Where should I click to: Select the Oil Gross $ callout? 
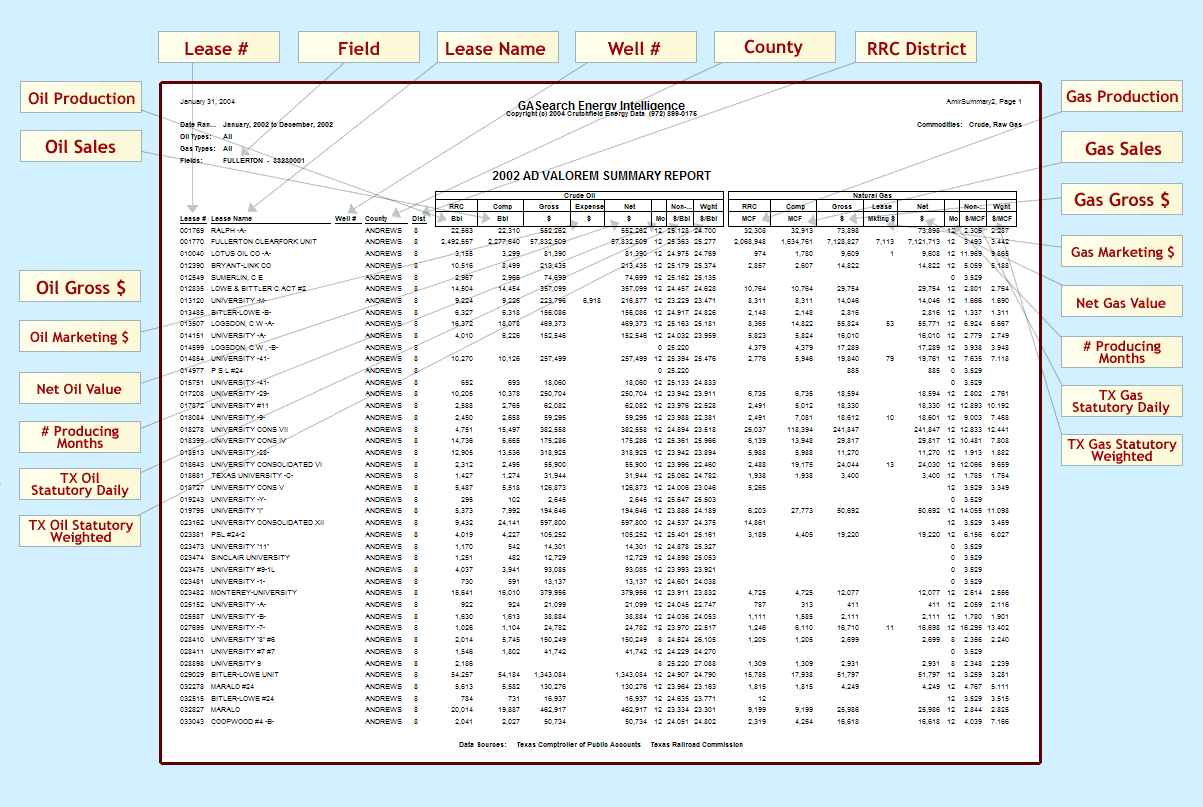(80, 287)
